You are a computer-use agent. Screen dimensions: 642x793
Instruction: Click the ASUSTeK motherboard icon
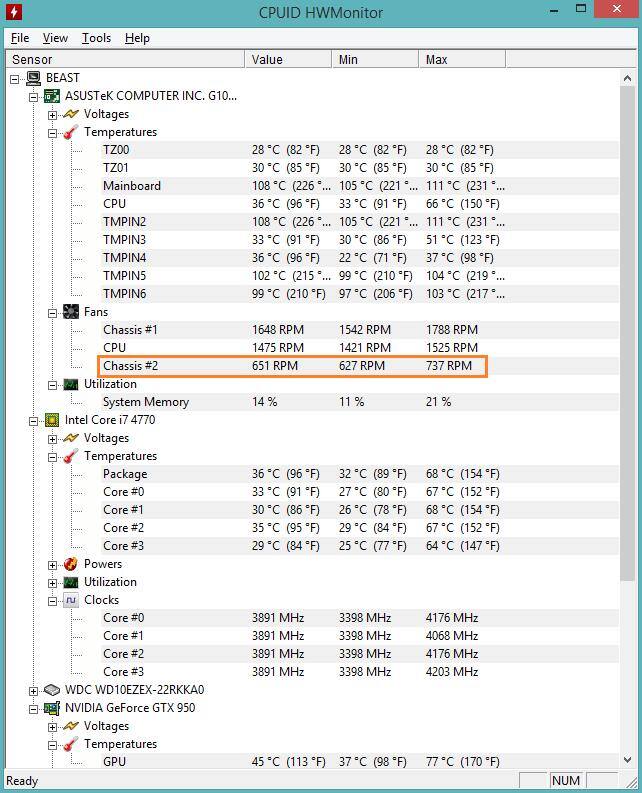52,96
